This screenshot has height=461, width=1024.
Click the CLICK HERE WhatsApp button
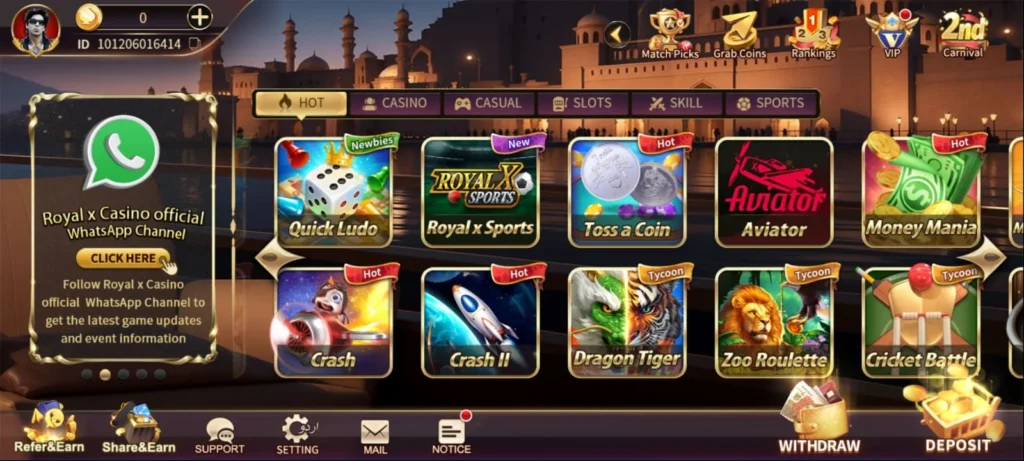click(x=123, y=259)
